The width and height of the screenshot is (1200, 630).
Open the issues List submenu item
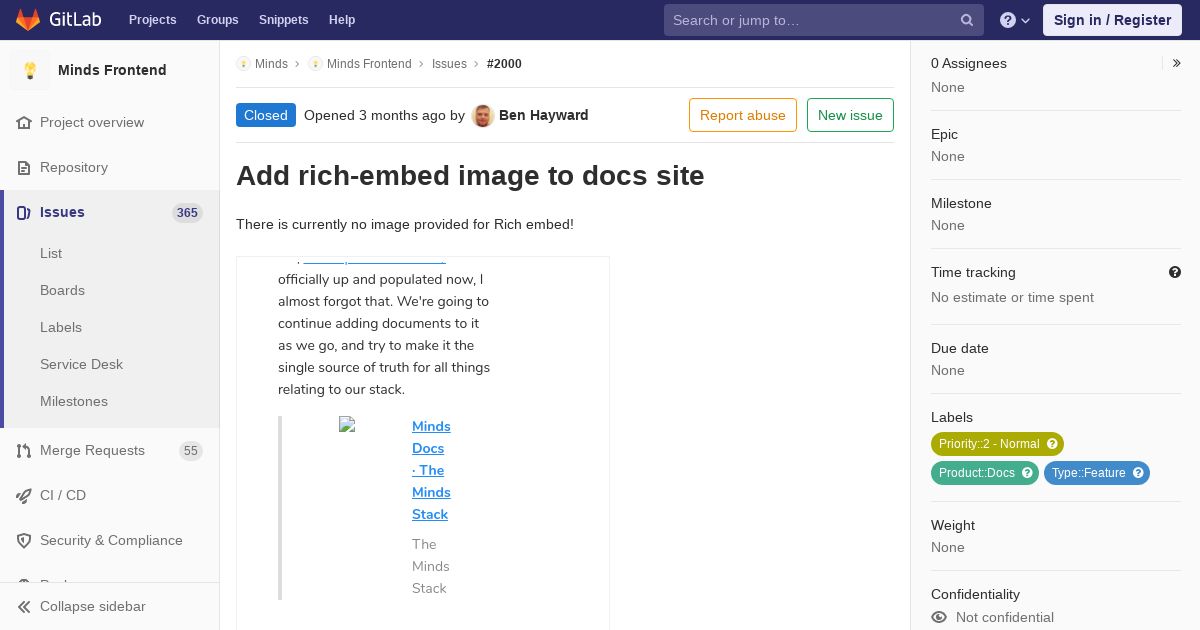click(x=51, y=253)
